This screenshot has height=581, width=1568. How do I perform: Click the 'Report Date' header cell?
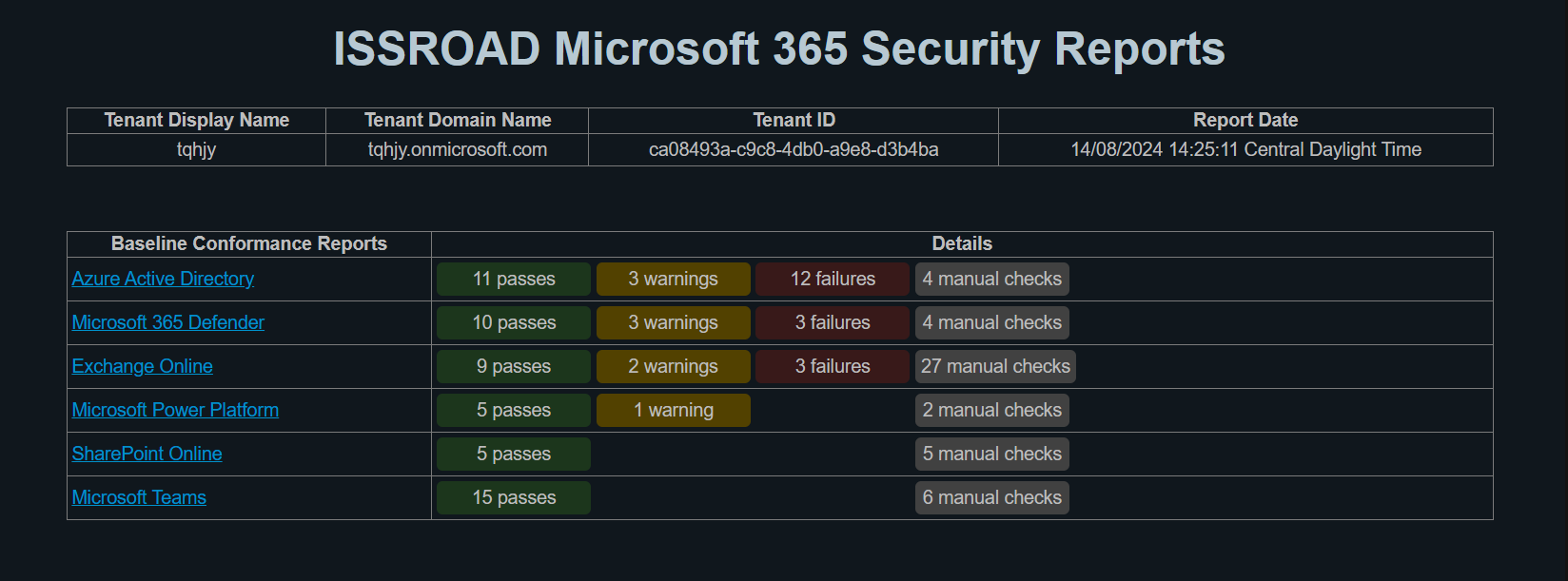[x=1245, y=120]
